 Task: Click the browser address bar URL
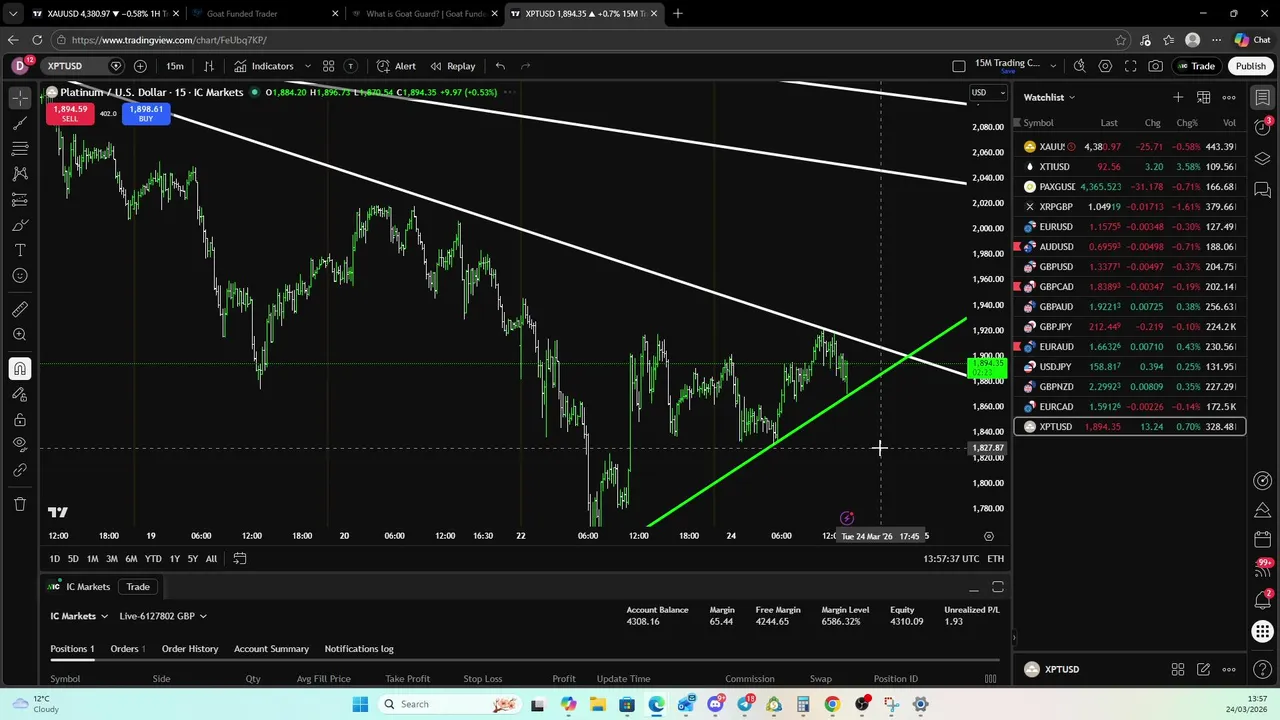pyautogui.click(x=169, y=40)
